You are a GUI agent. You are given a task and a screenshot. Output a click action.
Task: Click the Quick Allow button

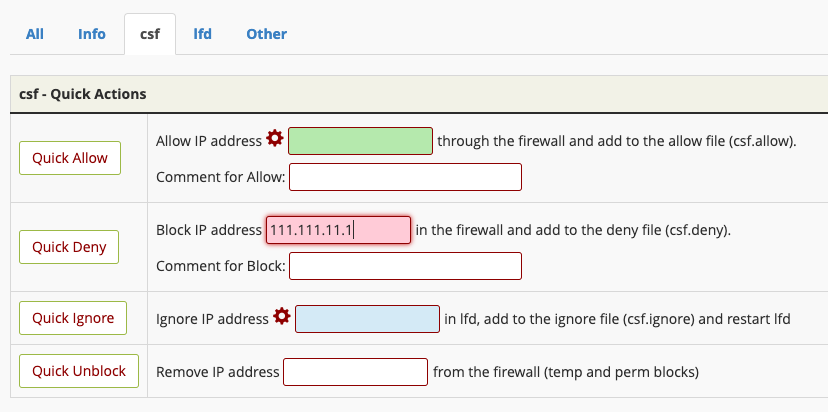pos(70,158)
